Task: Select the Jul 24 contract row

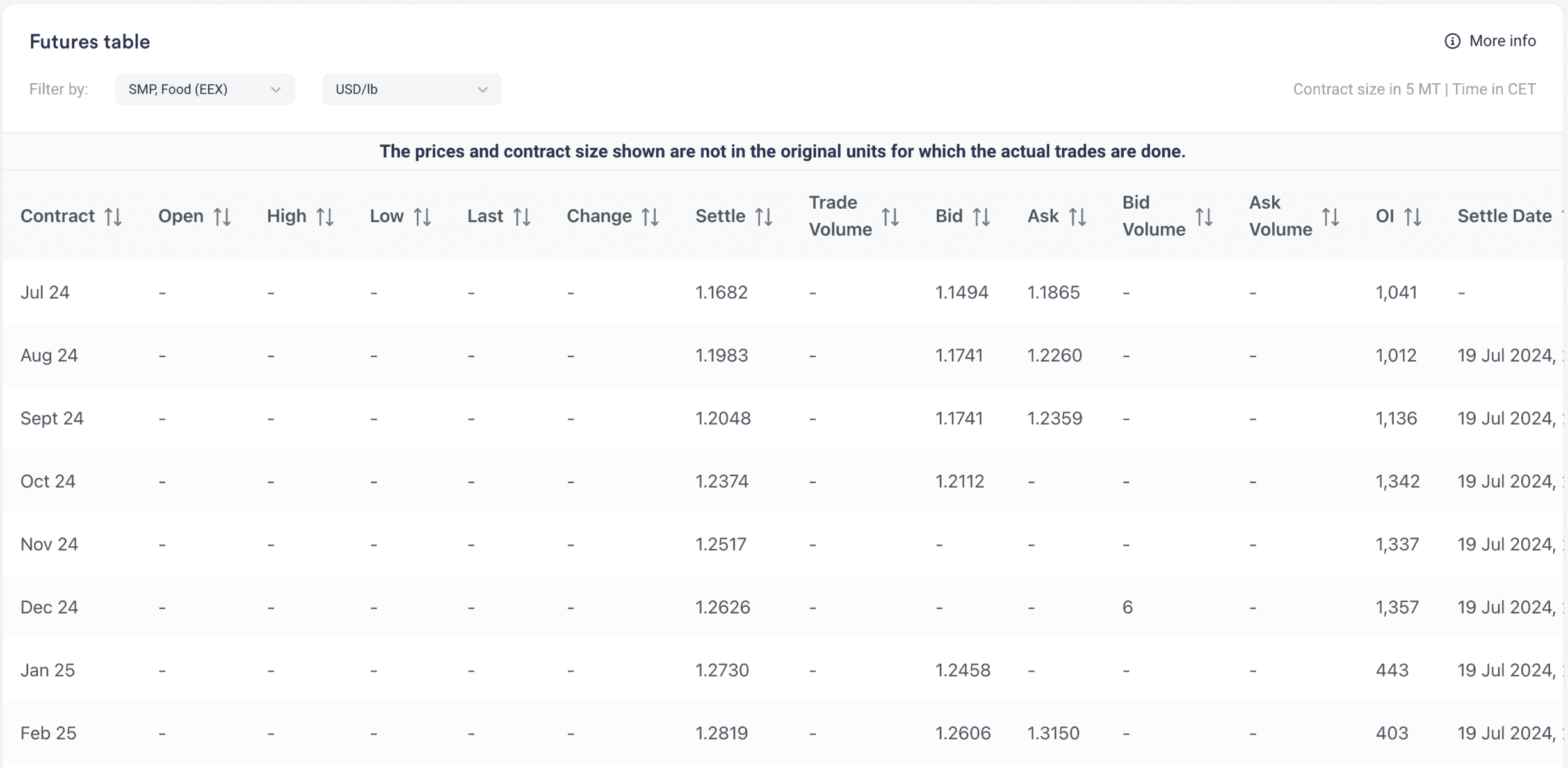Action: click(784, 292)
